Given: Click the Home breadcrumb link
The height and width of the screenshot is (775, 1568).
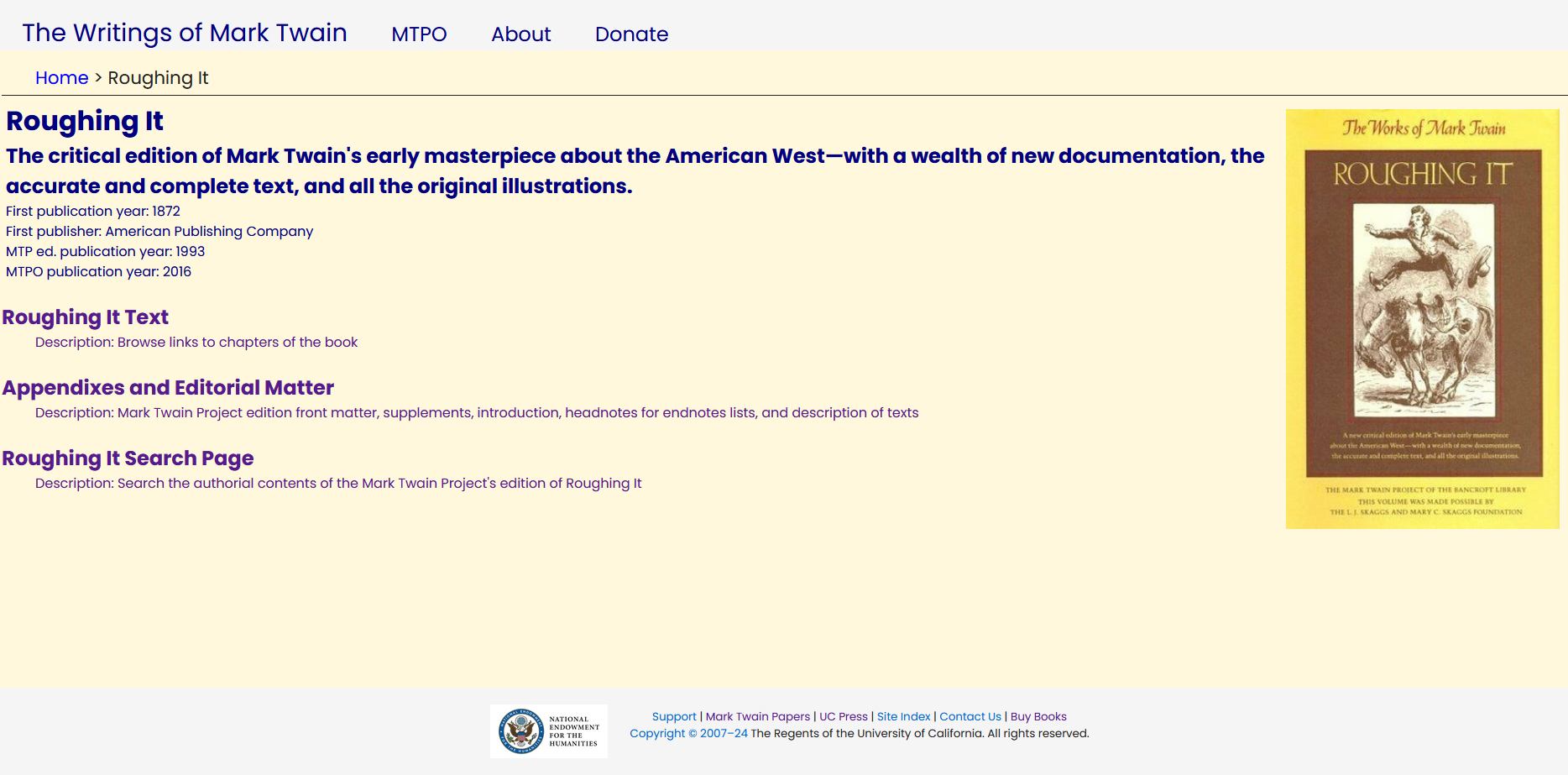Looking at the screenshot, I should [x=62, y=78].
